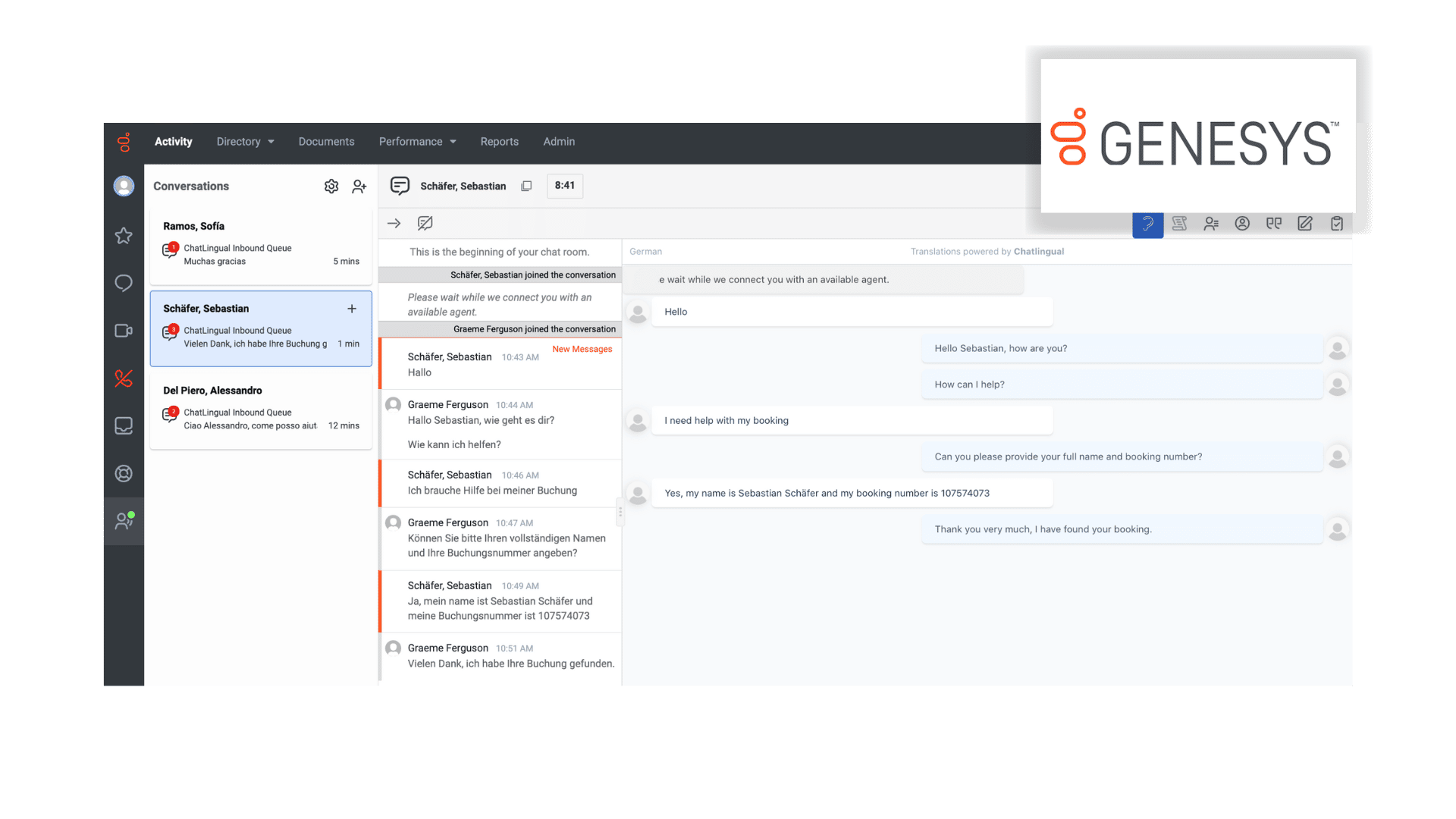Open the agent Interactions icon with green dot

[124, 521]
